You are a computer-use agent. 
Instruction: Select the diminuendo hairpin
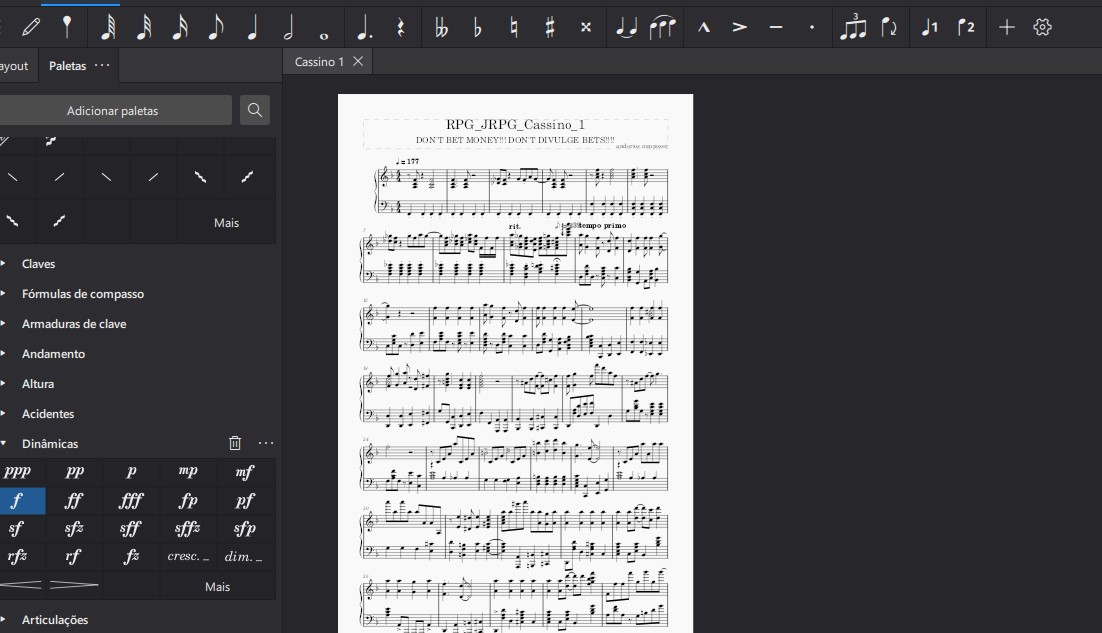74,585
